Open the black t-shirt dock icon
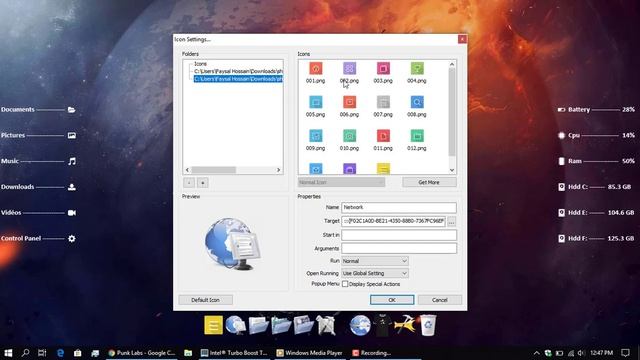The height and width of the screenshot is (360, 640). click(382, 325)
